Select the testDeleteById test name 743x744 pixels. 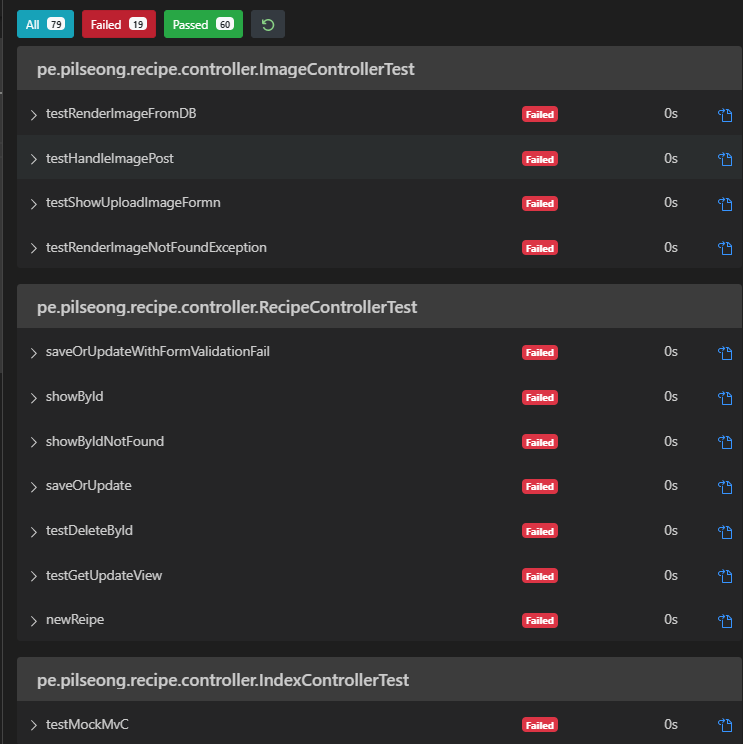(89, 531)
